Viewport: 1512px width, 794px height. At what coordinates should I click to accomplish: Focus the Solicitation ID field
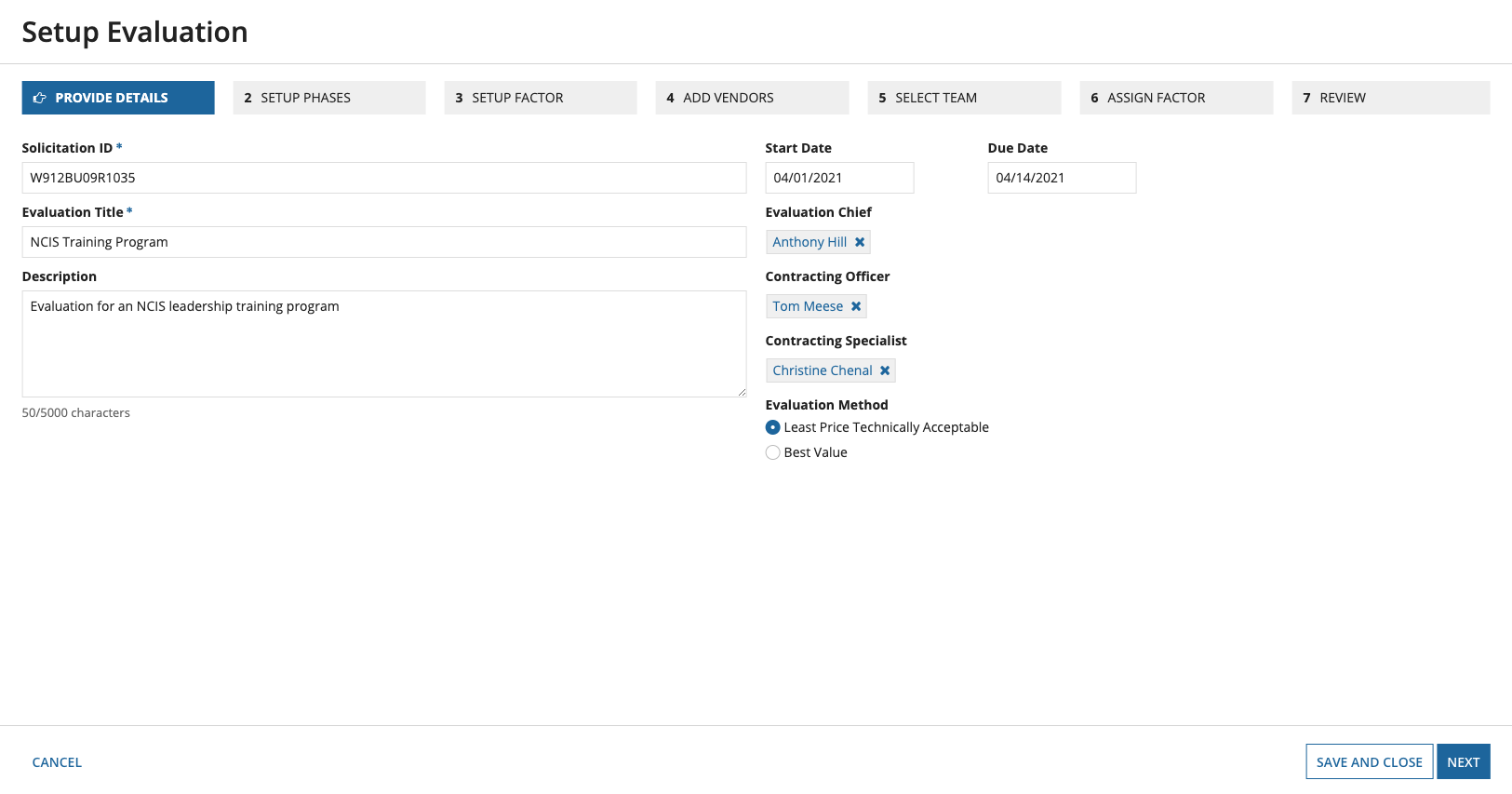coord(384,178)
